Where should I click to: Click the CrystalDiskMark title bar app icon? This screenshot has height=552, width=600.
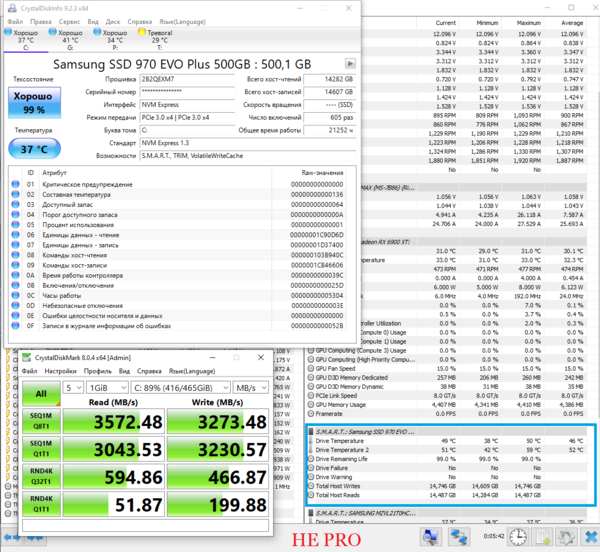27,358
